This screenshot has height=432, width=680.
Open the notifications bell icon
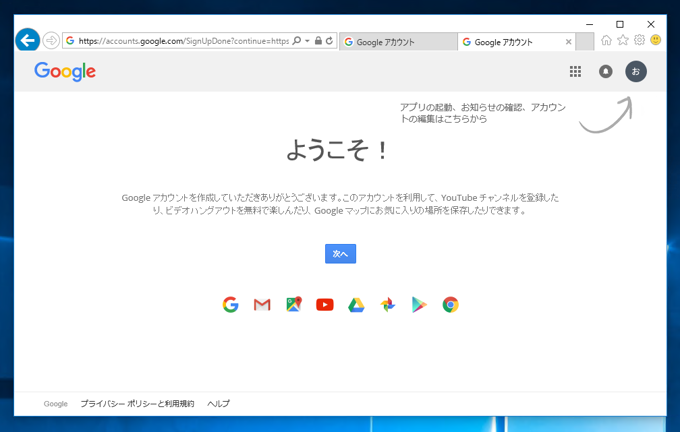(x=605, y=72)
